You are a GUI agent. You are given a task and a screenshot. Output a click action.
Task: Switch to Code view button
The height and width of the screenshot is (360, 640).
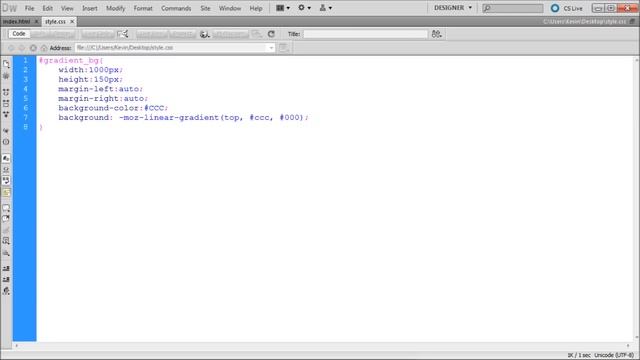[19, 34]
